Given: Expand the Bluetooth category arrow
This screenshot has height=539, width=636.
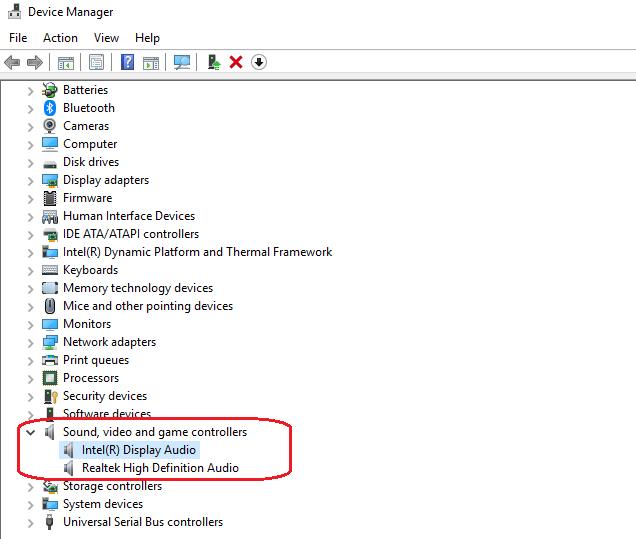Looking at the screenshot, I should coord(30,108).
